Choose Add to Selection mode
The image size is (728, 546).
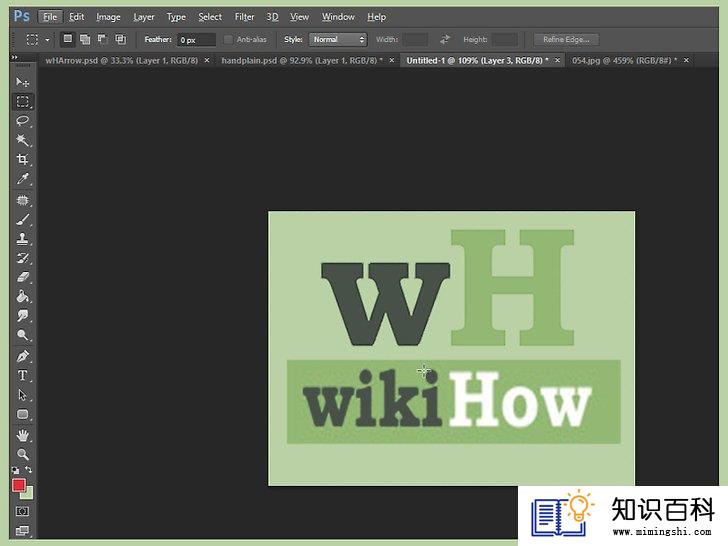pyautogui.click(x=85, y=39)
